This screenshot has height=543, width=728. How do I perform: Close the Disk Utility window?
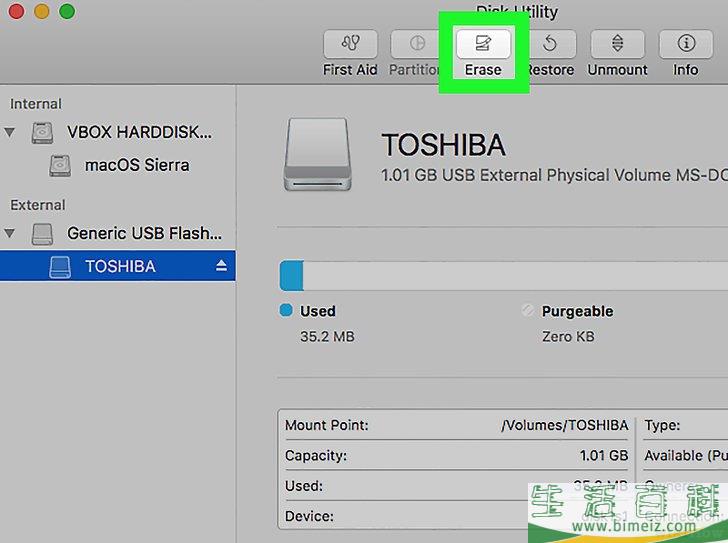pos(16,11)
